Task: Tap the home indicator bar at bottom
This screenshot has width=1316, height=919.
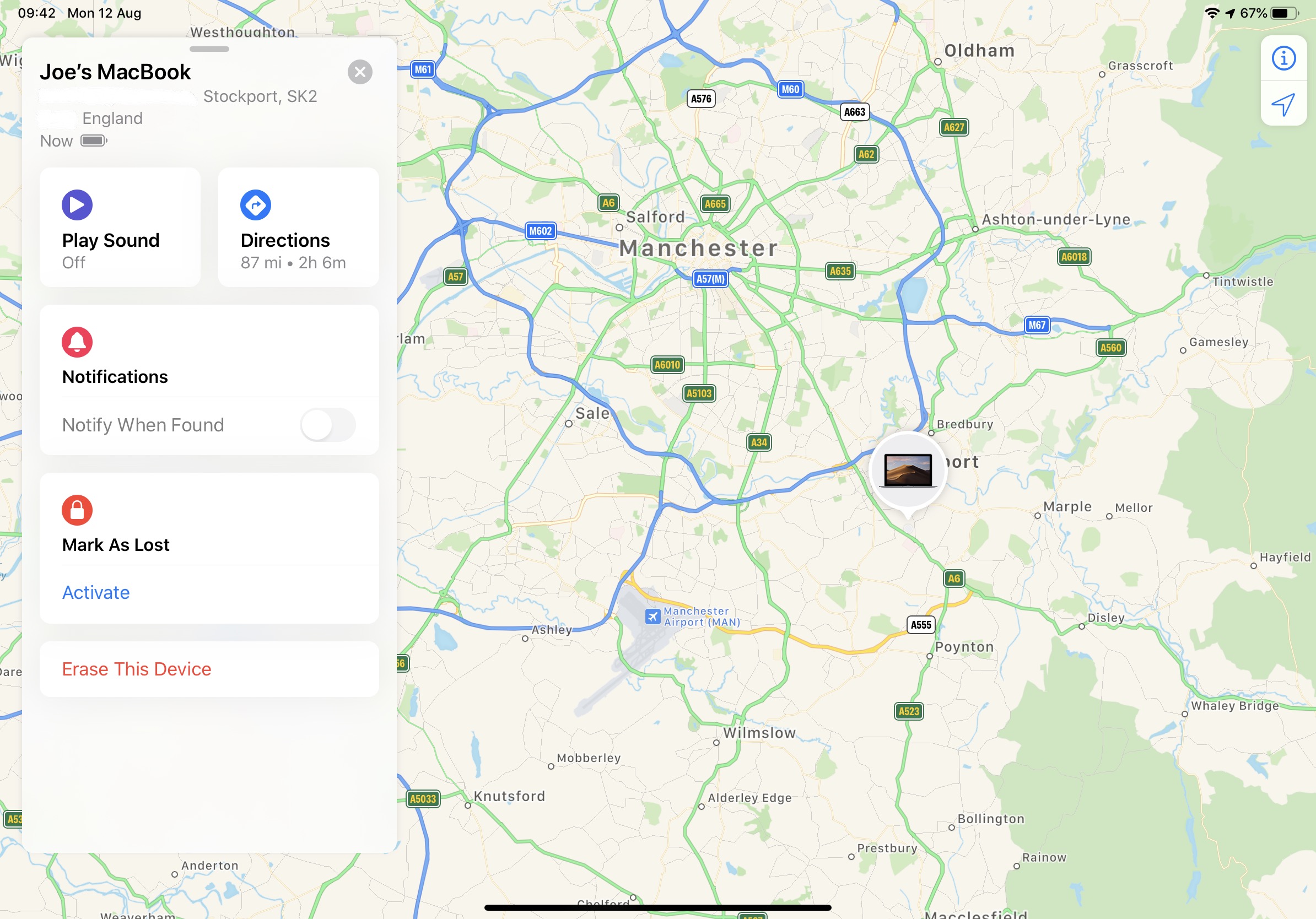Action: (658, 907)
